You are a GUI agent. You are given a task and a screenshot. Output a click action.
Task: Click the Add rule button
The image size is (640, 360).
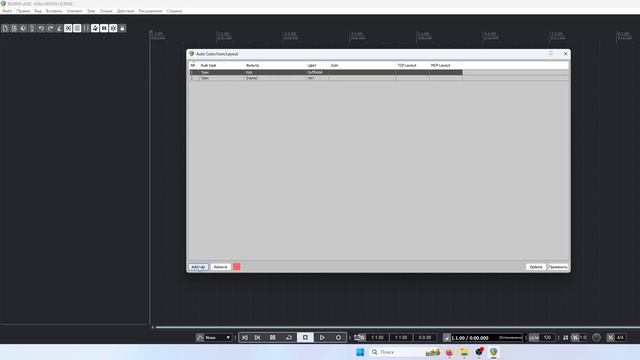tap(198, 267)
